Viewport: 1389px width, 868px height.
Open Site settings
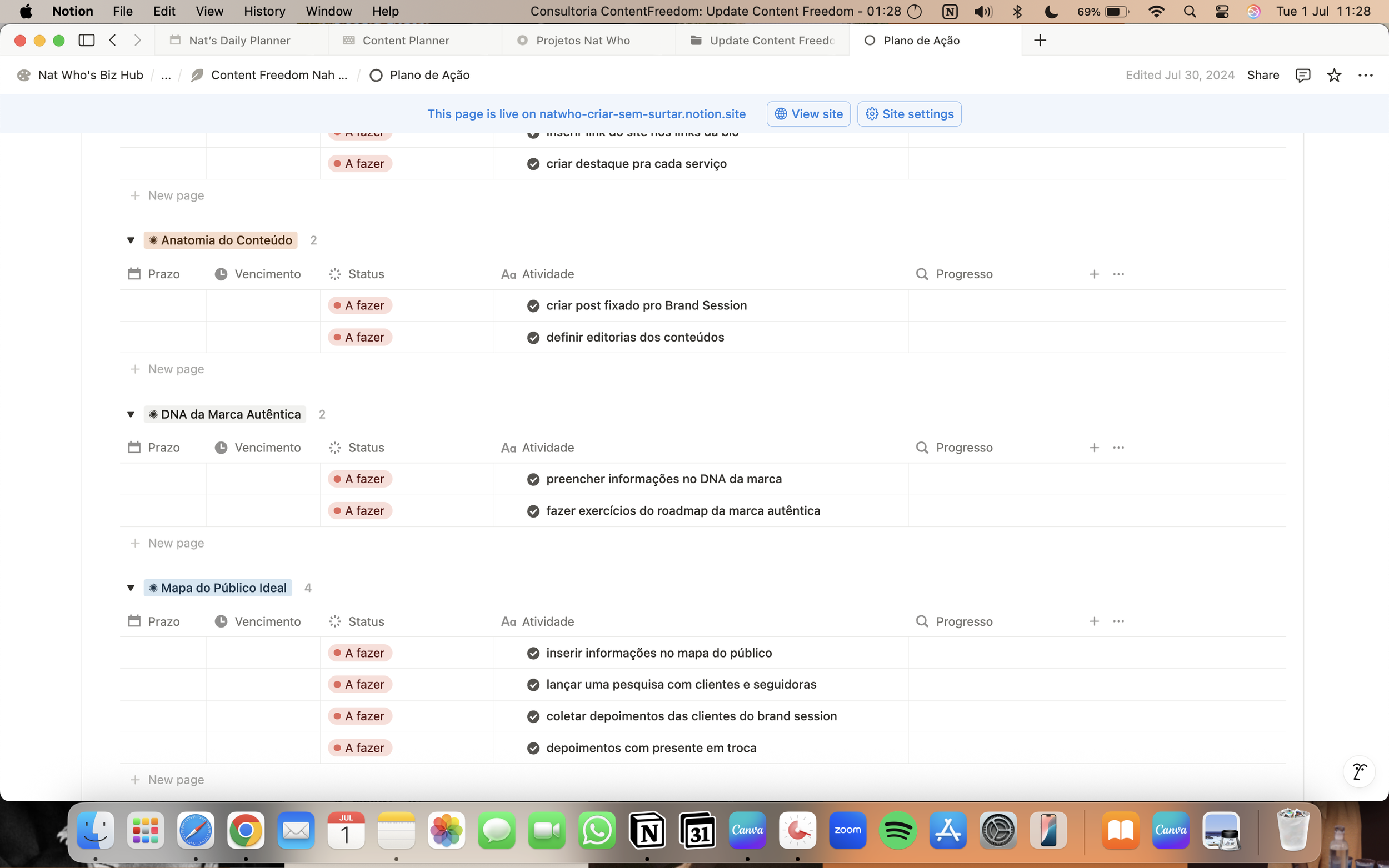pos(909,114)
